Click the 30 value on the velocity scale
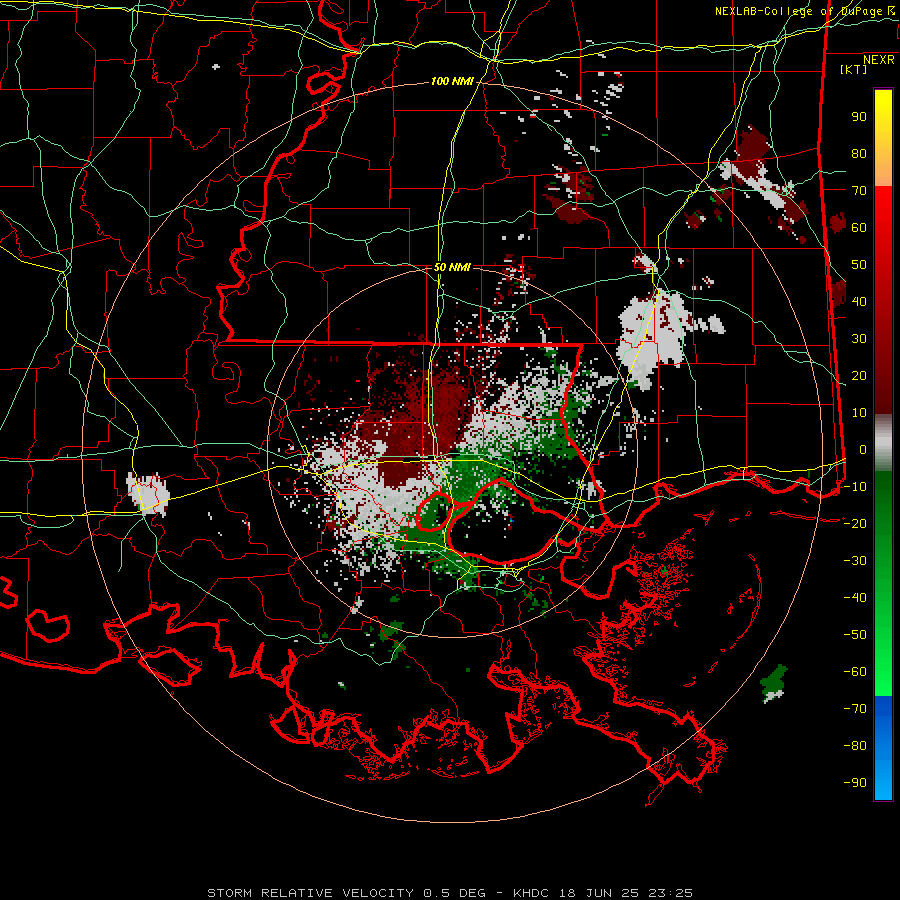The height and width of the screenshot is (900, 900). [x=859, y=339]
